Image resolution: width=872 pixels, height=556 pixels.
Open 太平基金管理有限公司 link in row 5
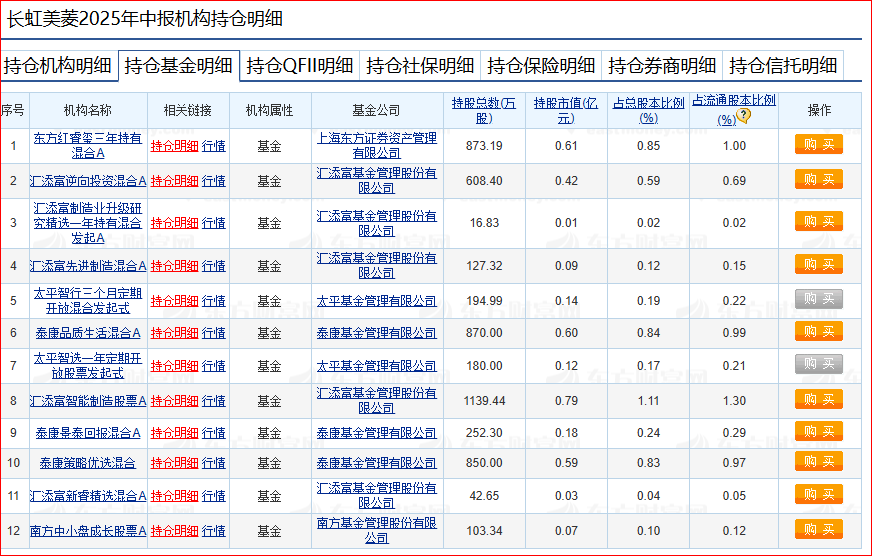(376, 301)
